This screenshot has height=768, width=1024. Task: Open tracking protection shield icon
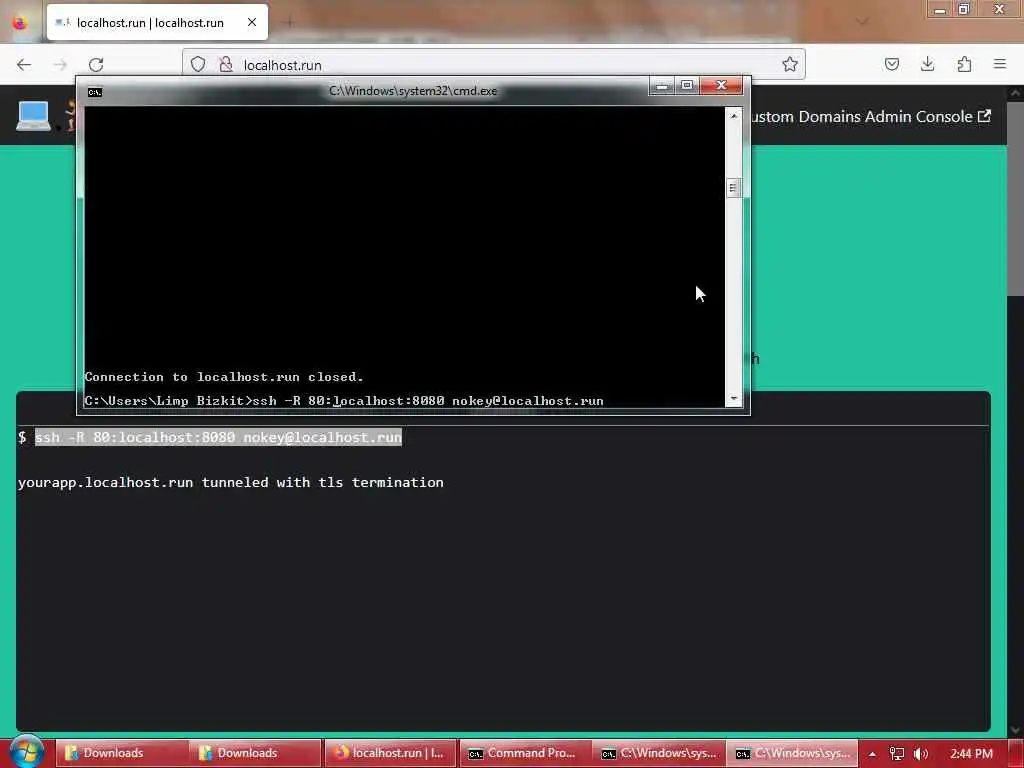tap(198, 64)
